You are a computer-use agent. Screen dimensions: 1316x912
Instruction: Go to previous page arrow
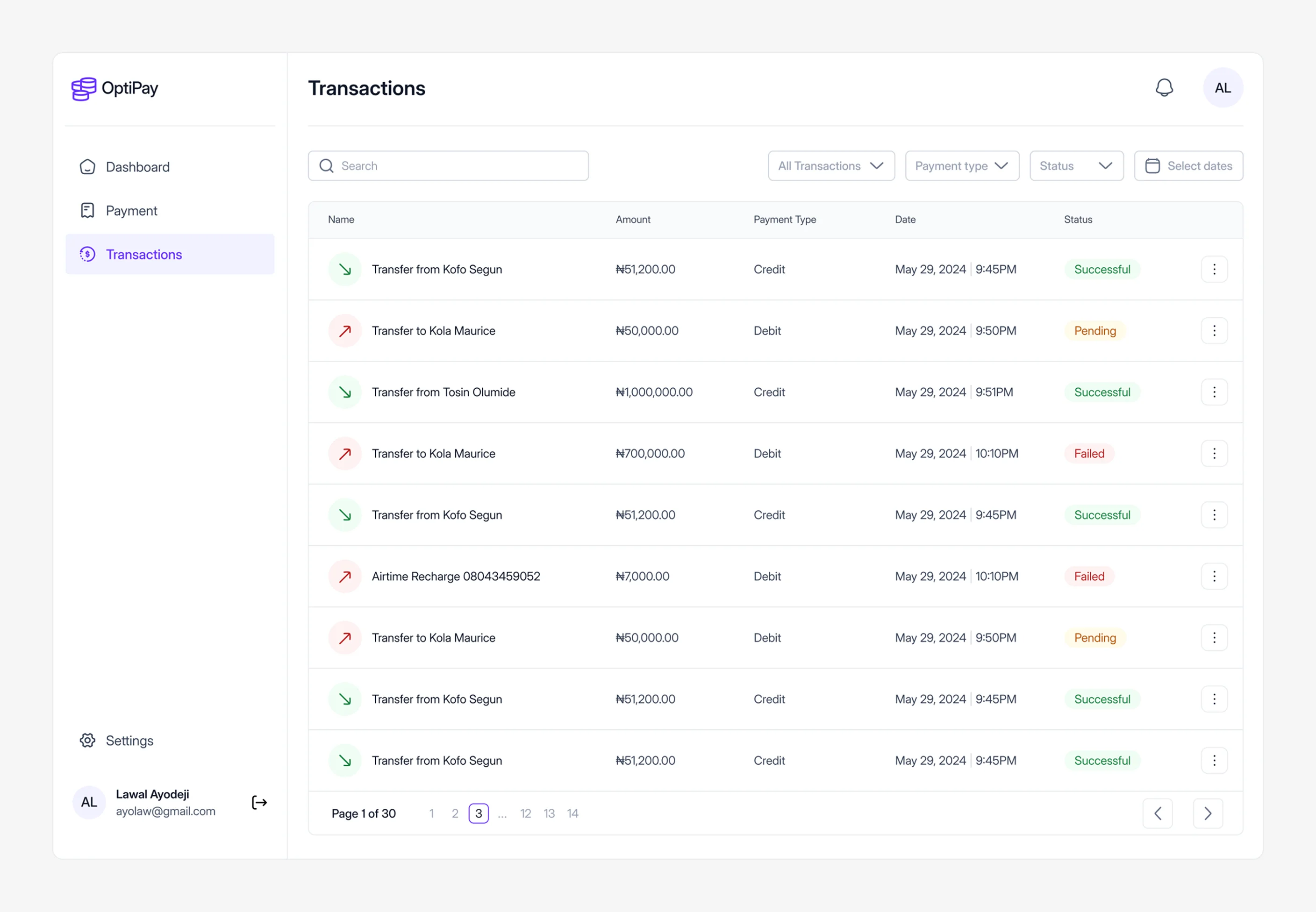pos(1158,814)
